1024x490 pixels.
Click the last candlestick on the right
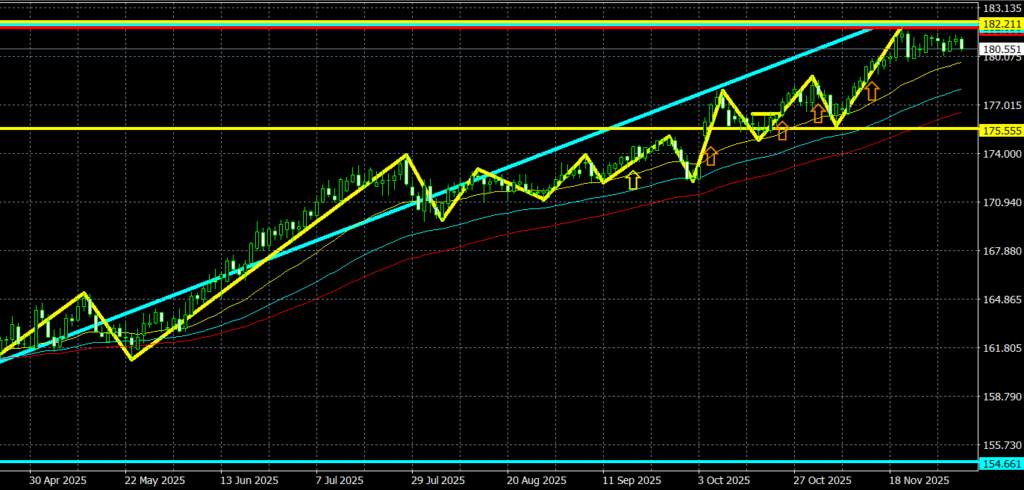pos(962,43)
